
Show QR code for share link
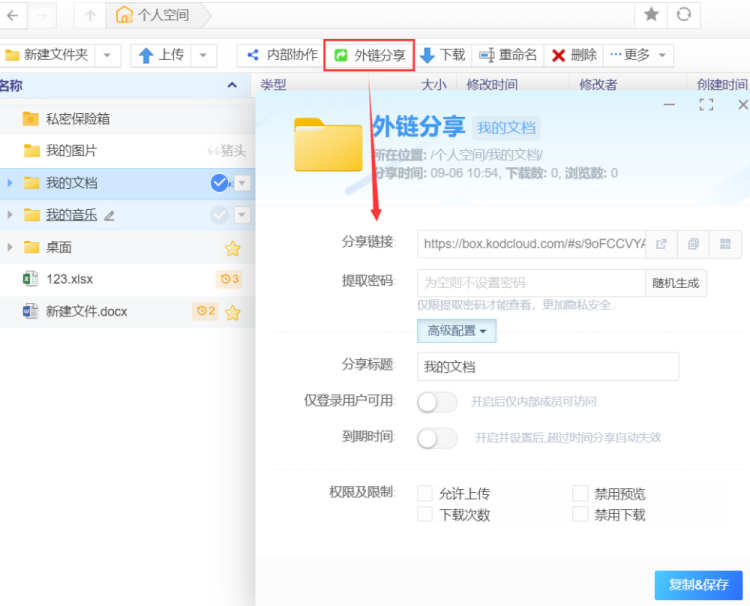point(725,243)
